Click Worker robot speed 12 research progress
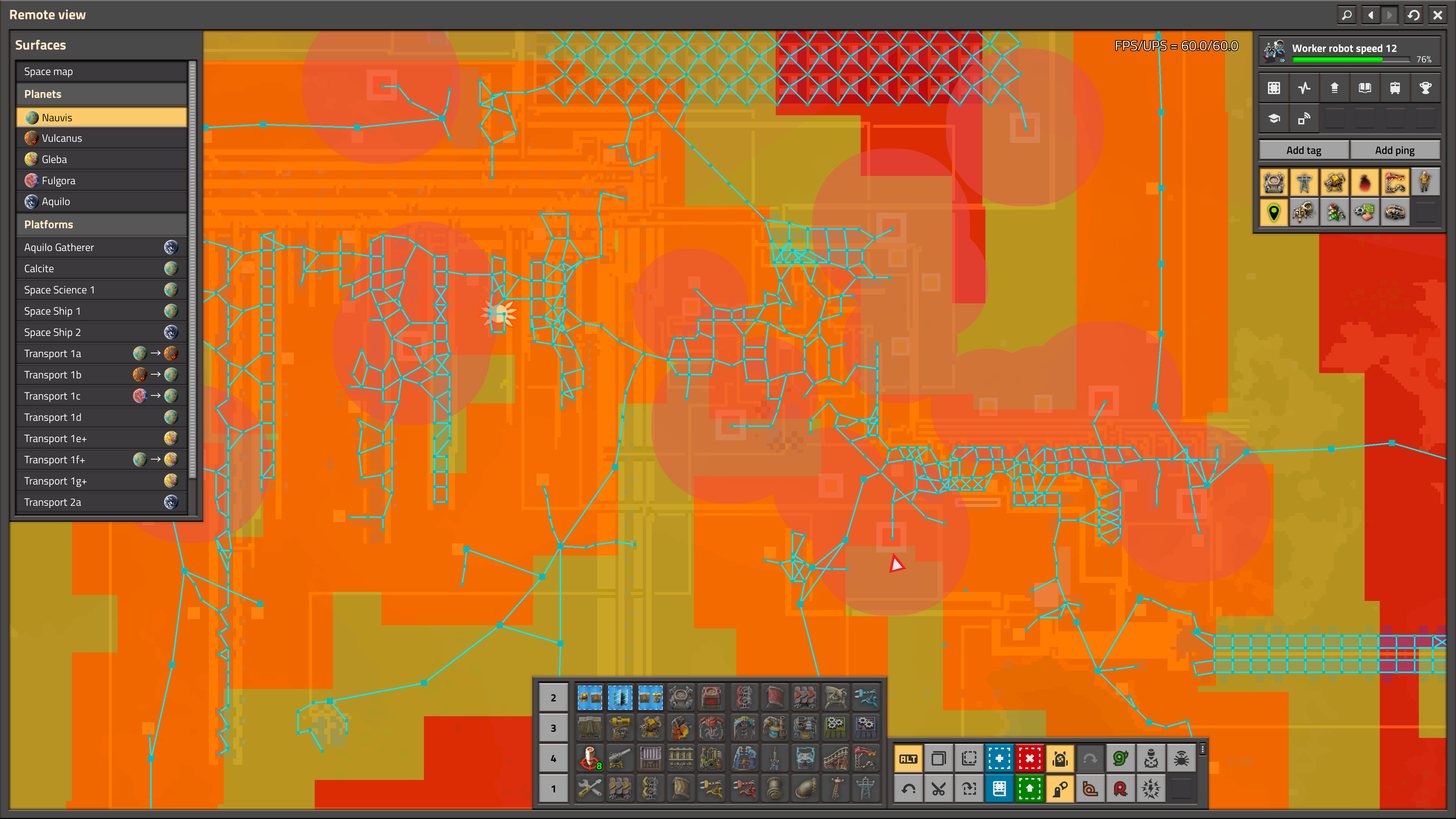1456x819 pixels. (1350, 51)
